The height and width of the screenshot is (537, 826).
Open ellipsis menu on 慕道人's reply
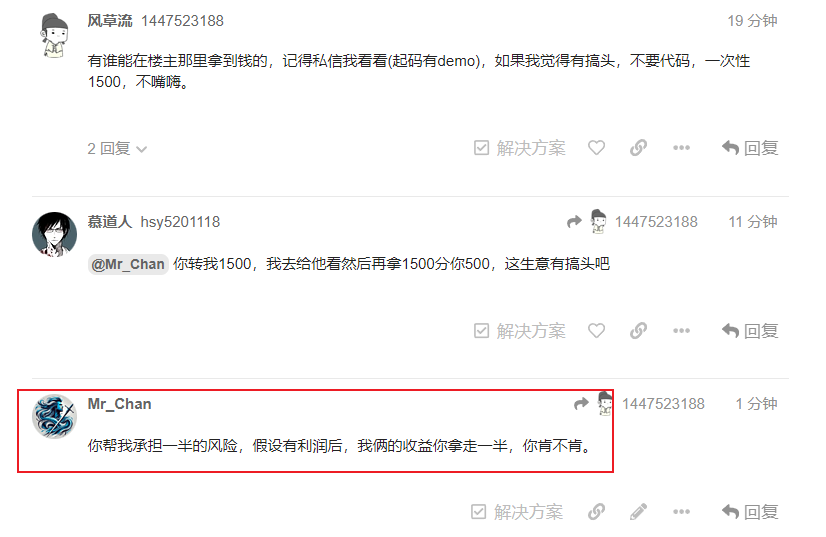(681, 331)
